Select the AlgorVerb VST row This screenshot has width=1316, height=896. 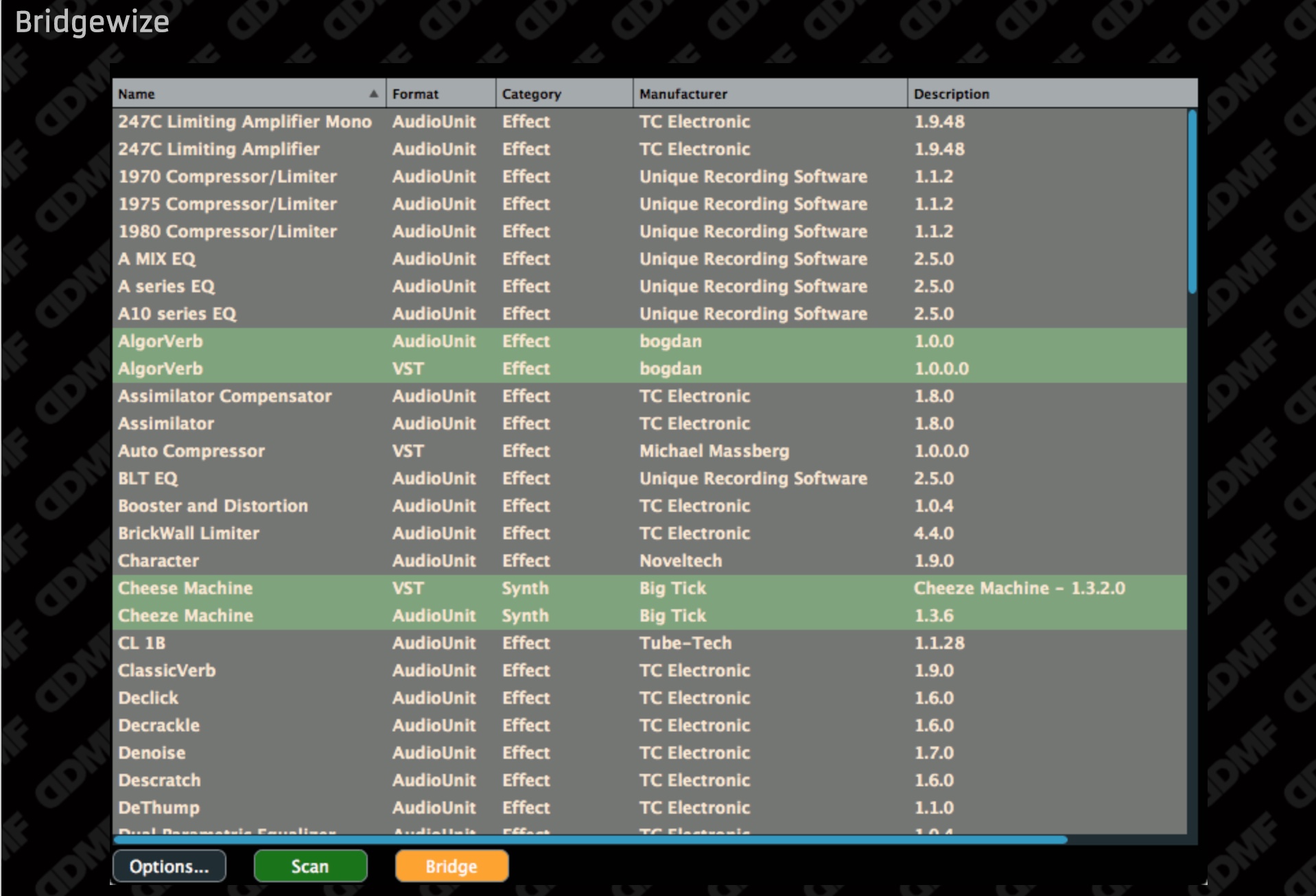(x=650, y=368)
